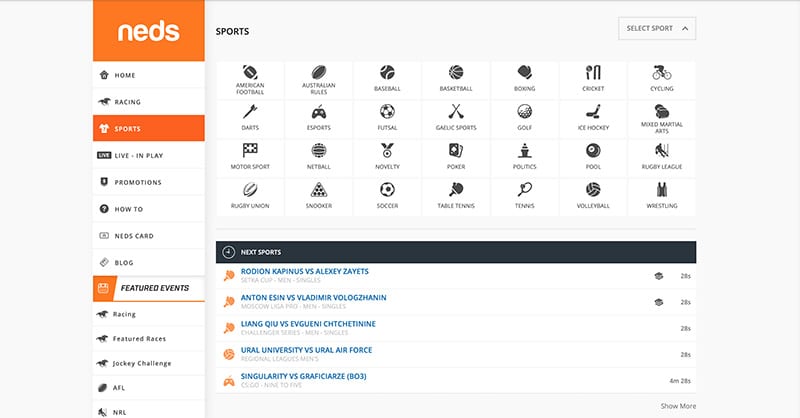
Task: Select the highlighted Sports menu item
Action: tap(148, 129)
